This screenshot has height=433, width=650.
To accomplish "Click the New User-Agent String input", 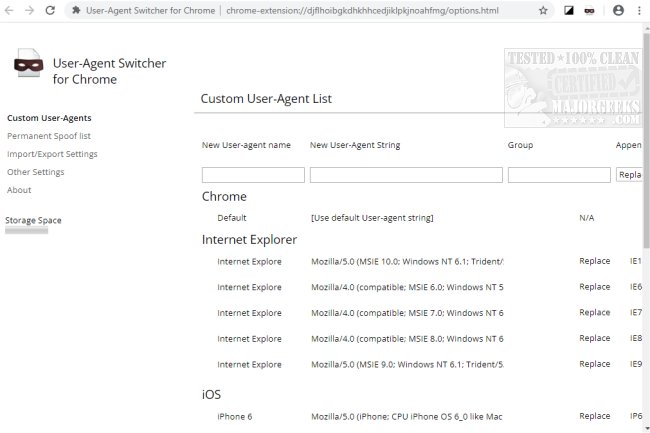I will point(406,175).
